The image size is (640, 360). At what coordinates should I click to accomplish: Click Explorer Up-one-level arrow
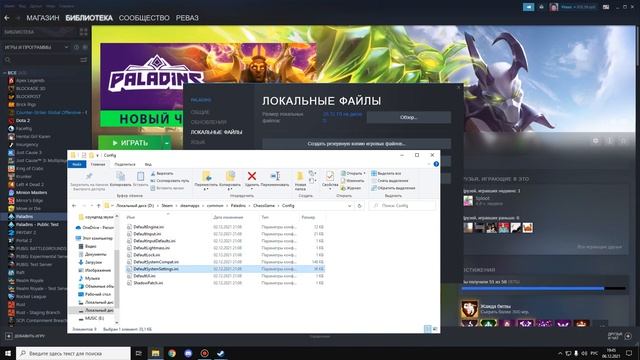[x=98, y=206]
